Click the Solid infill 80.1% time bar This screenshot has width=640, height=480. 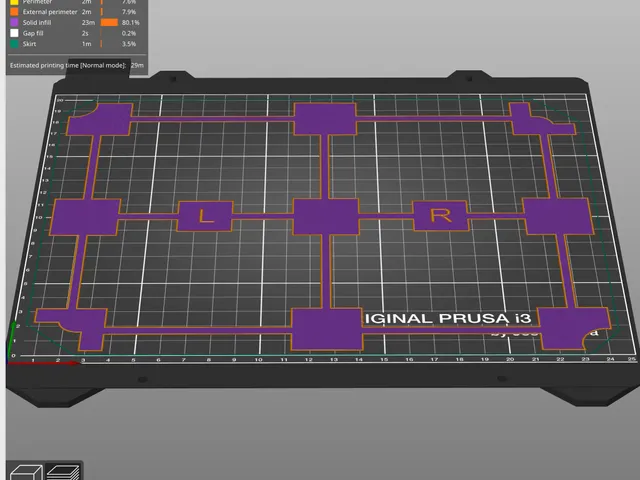(x=109, y=22)
